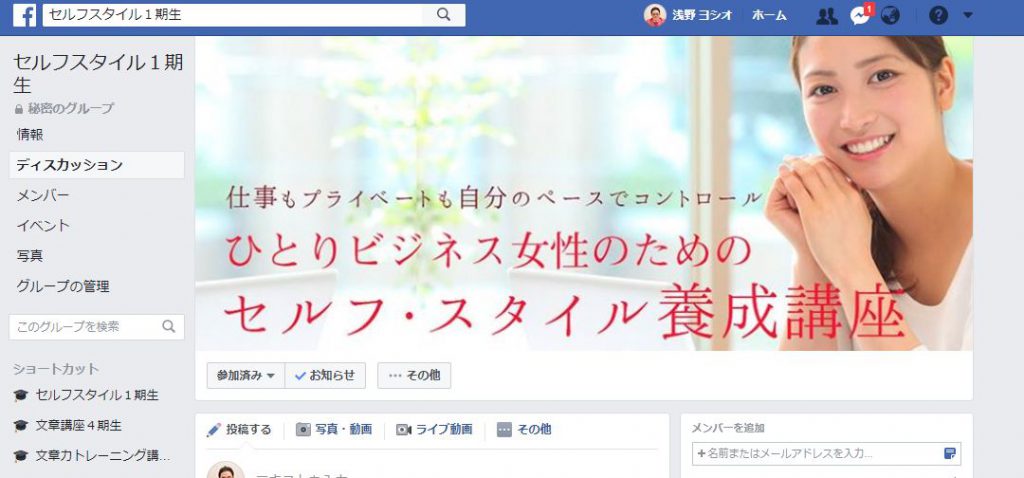1024x478 pixels.
Task: Open the account dropdown arrow in top bar
Action: pos(967,16)
